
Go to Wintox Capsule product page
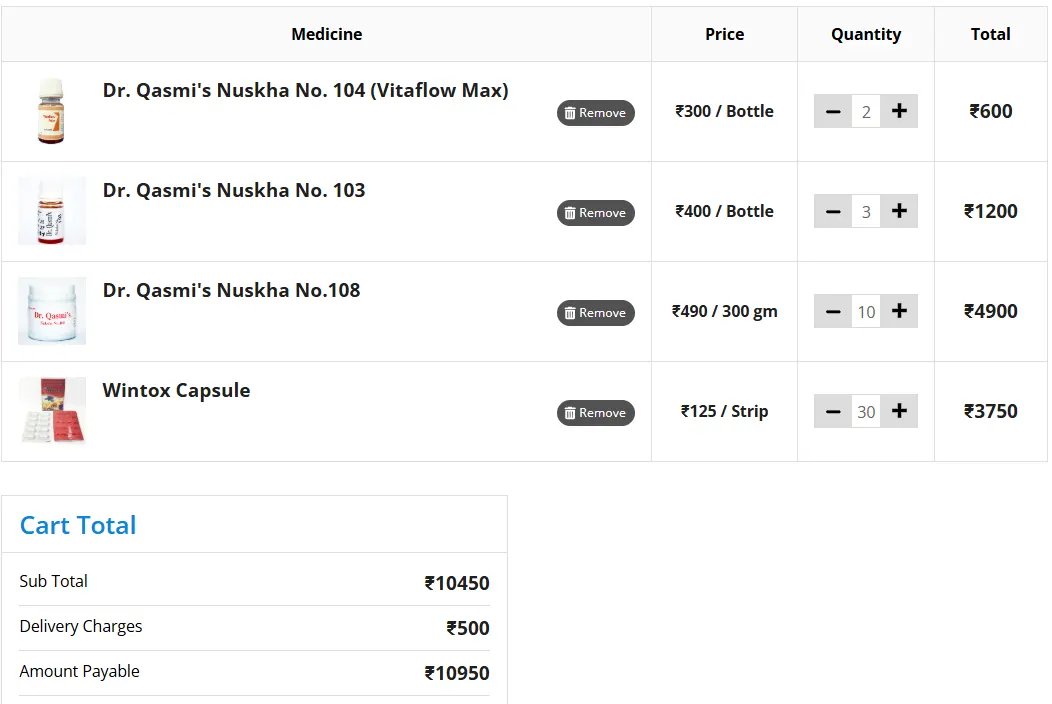(176, 390)
